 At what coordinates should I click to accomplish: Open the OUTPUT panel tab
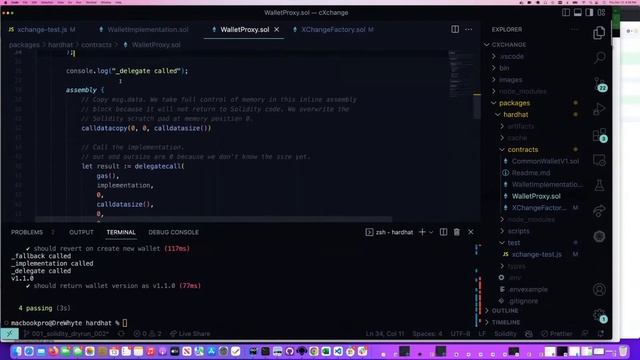[x=81, y=232]
